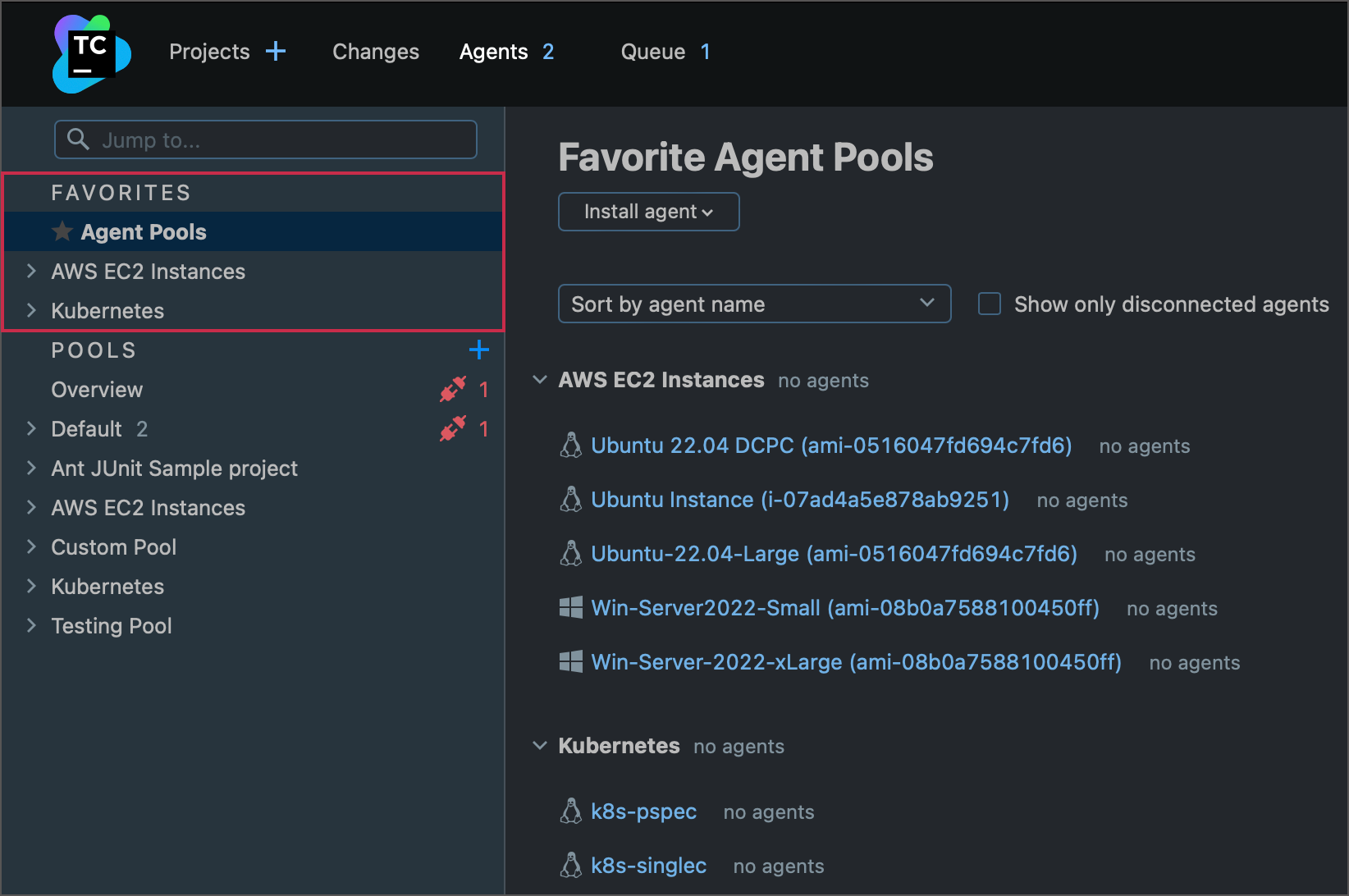This screenshot has width=1349, height=896.
Task: Click the plus icon to add a new pool
Action: pyautogui.click(x=479, y=350)
